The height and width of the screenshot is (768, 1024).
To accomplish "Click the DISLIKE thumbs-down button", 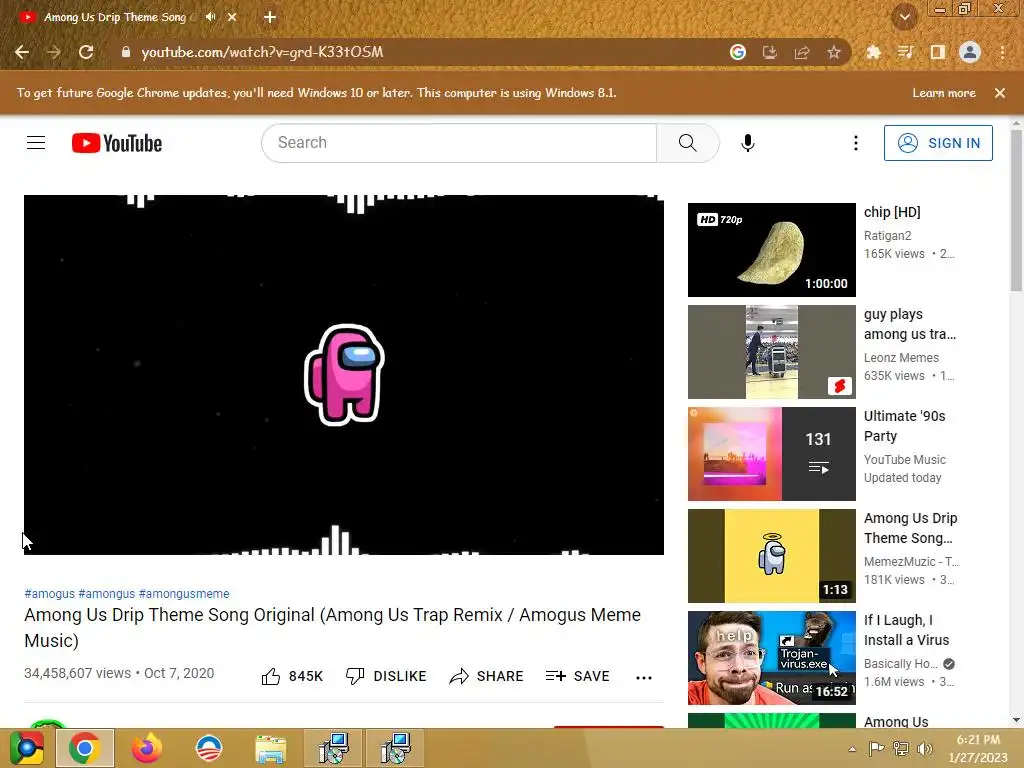I will point(386,676).
